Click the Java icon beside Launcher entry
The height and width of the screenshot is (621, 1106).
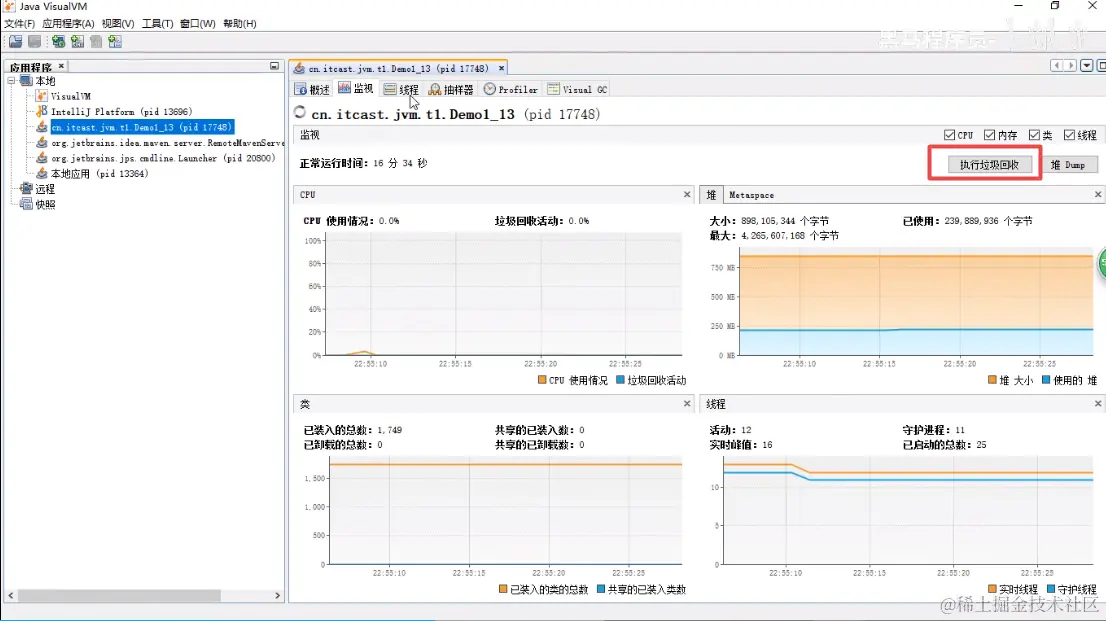(x=42, y=158)
